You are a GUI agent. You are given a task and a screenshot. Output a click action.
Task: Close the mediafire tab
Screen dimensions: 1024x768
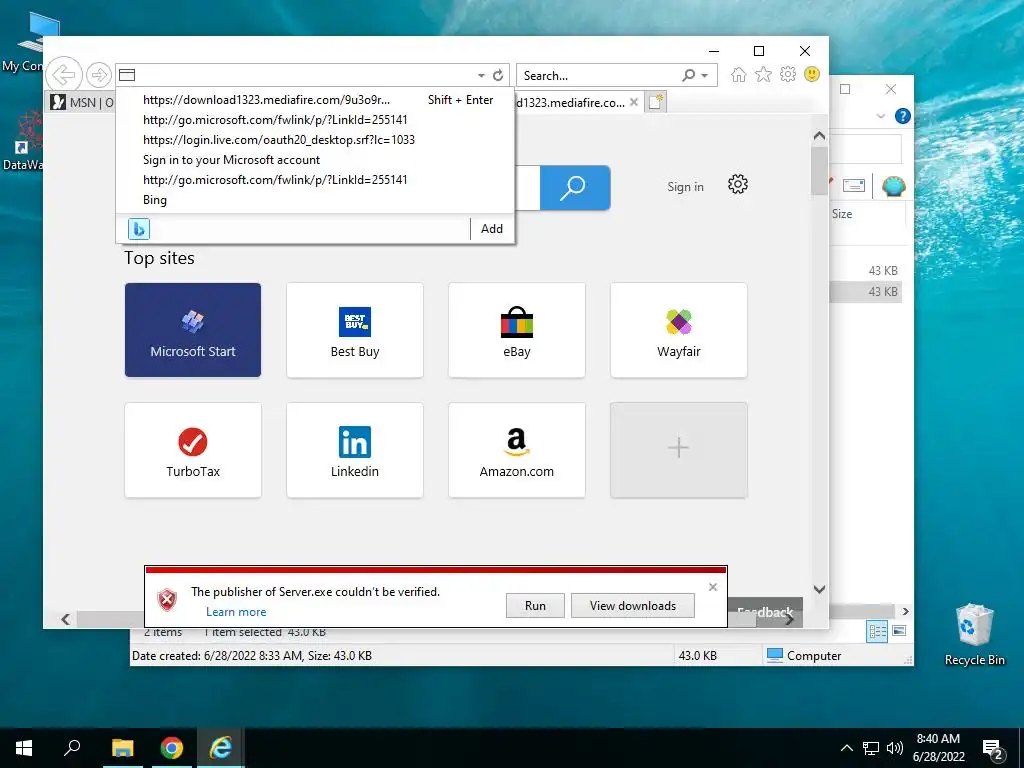[633, 102]
